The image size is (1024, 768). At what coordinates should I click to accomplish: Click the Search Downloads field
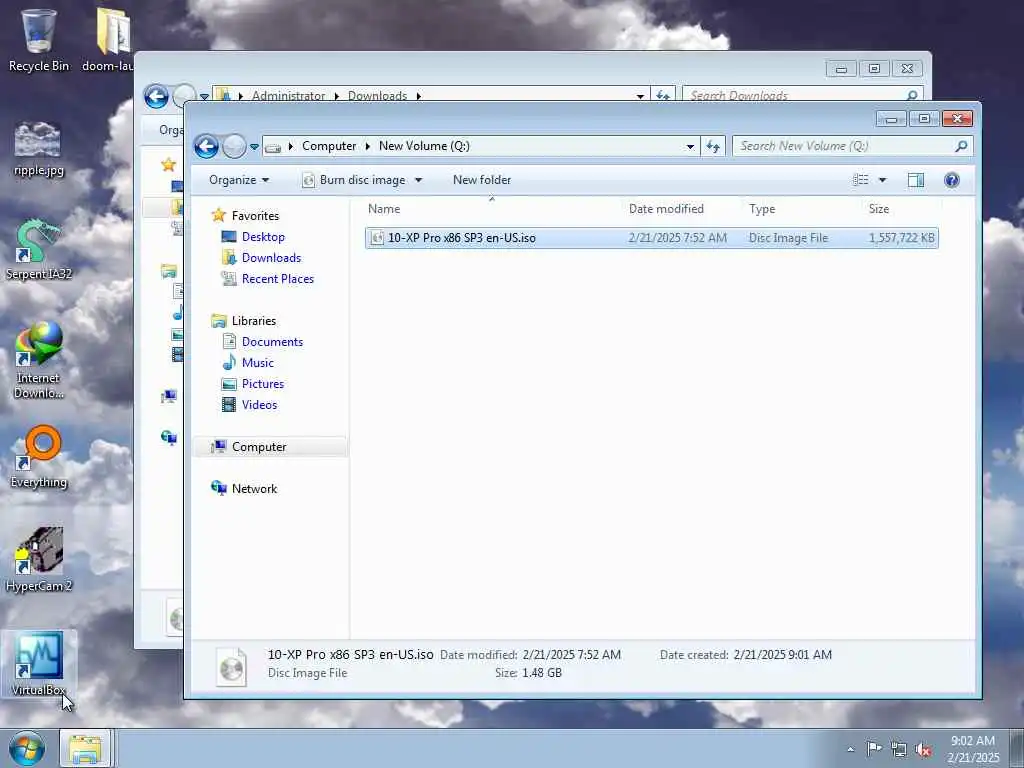[793, 96]
